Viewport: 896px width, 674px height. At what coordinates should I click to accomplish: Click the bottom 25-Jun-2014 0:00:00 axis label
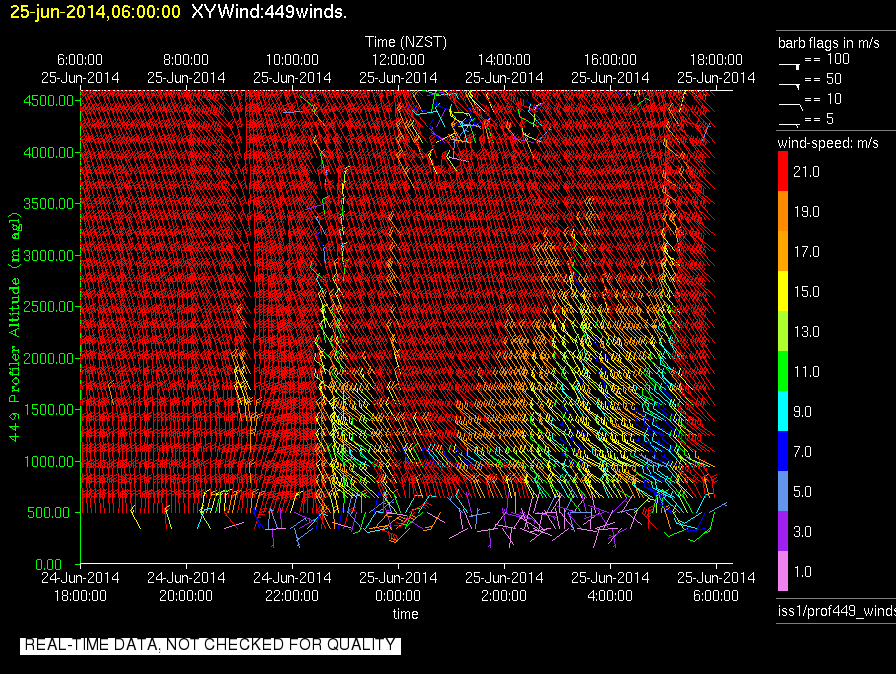coord(398,587)
